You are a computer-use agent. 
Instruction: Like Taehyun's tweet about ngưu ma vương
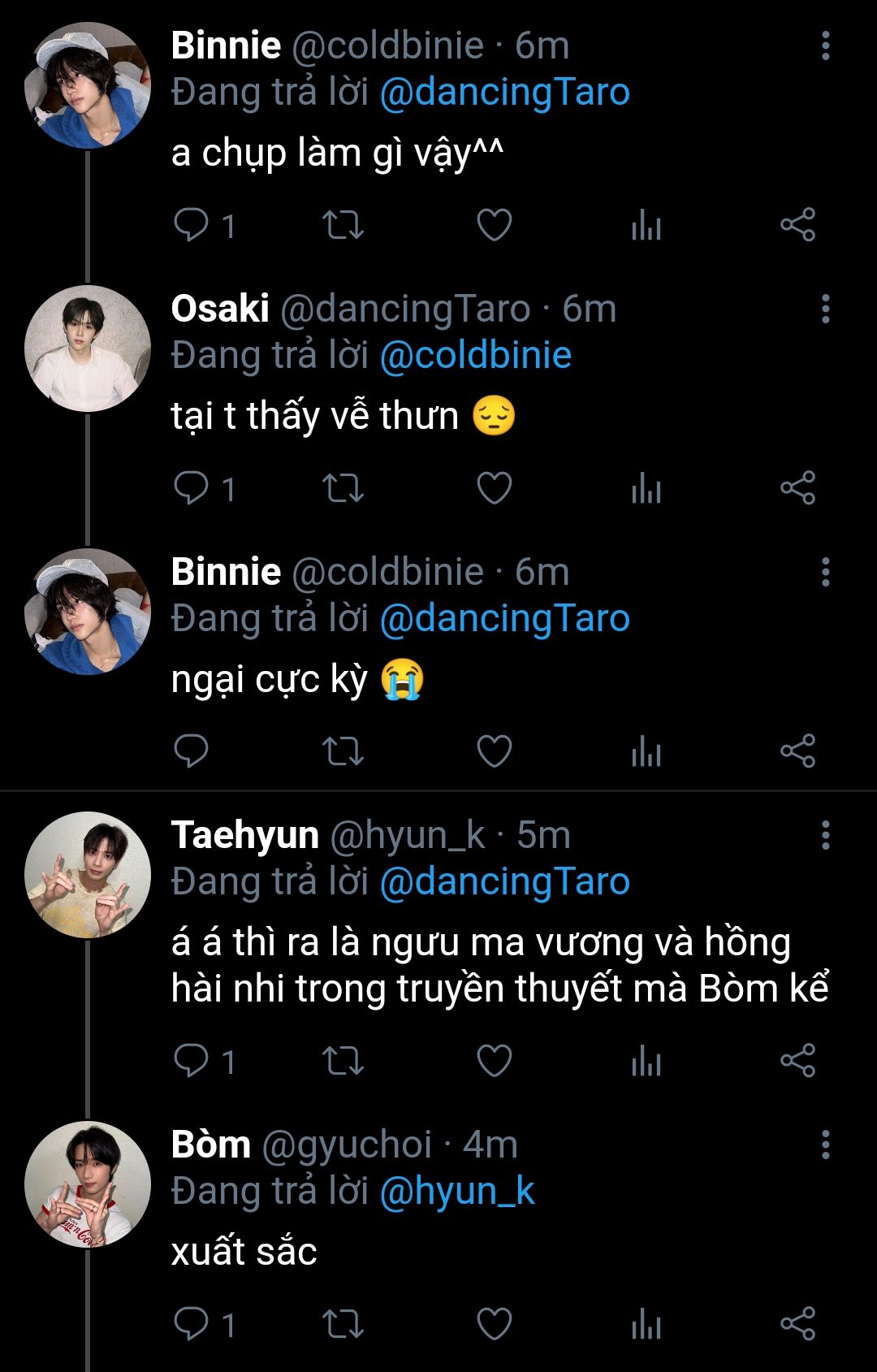(x=494, y=1061)
